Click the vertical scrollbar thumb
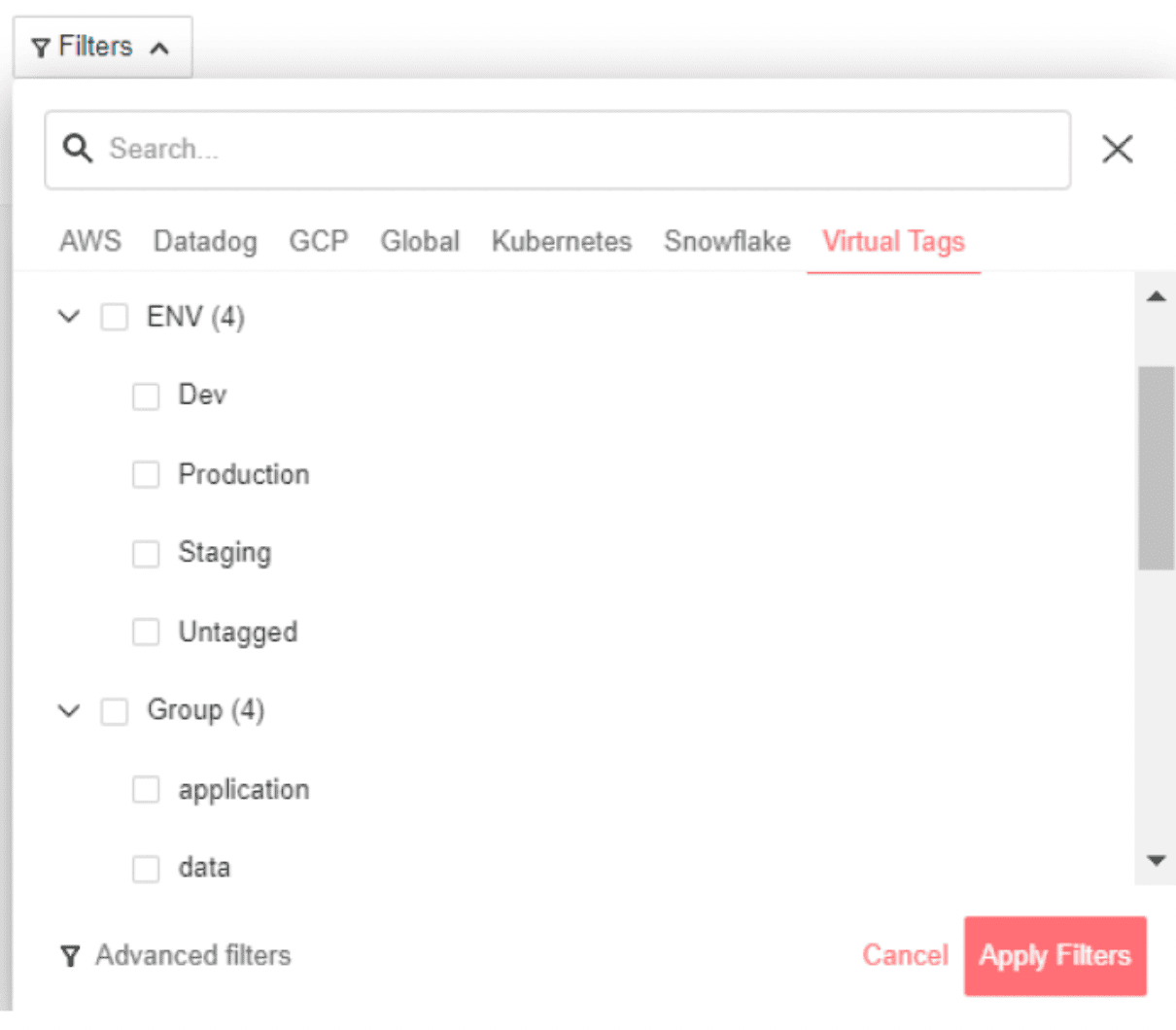Viewport: 1176px width, 1030px height. click(1156, 467)
